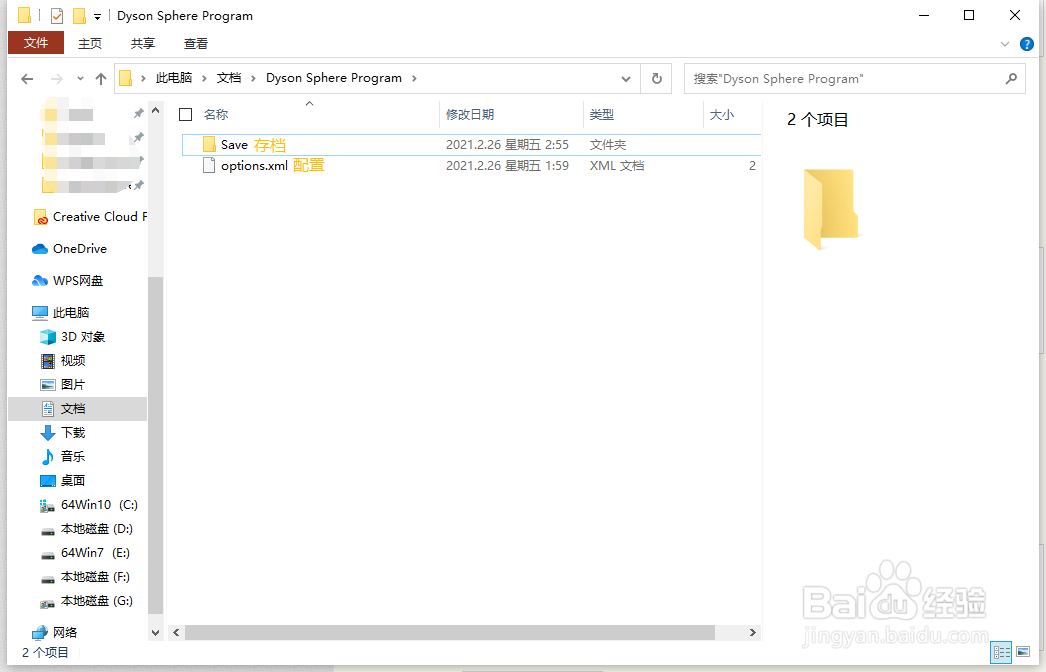Sort by 类型 column header

coord(602,115)
